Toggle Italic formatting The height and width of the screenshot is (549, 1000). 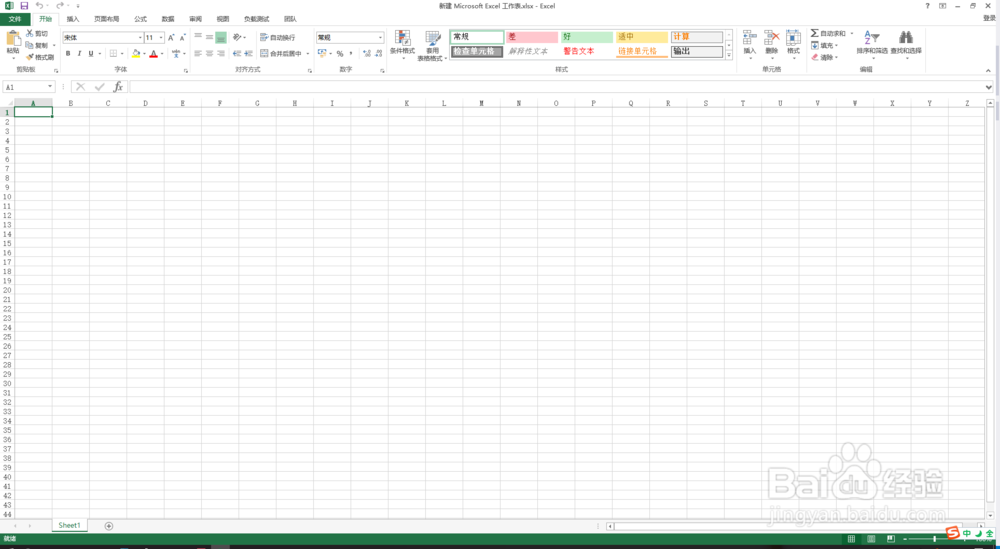click(x=79, y=54)
